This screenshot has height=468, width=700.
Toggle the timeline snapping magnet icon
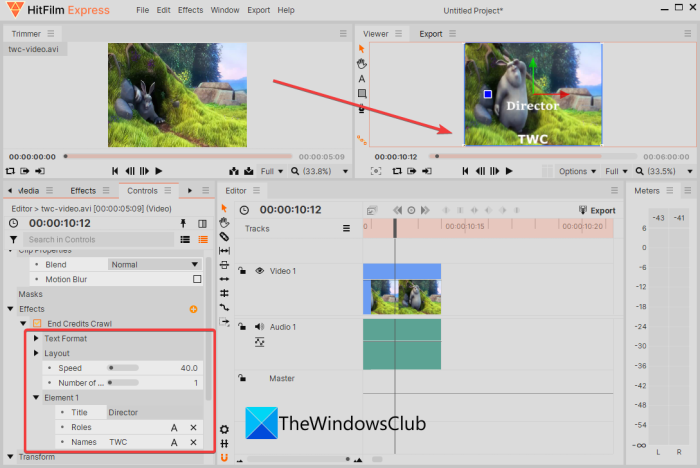(224, 457)
